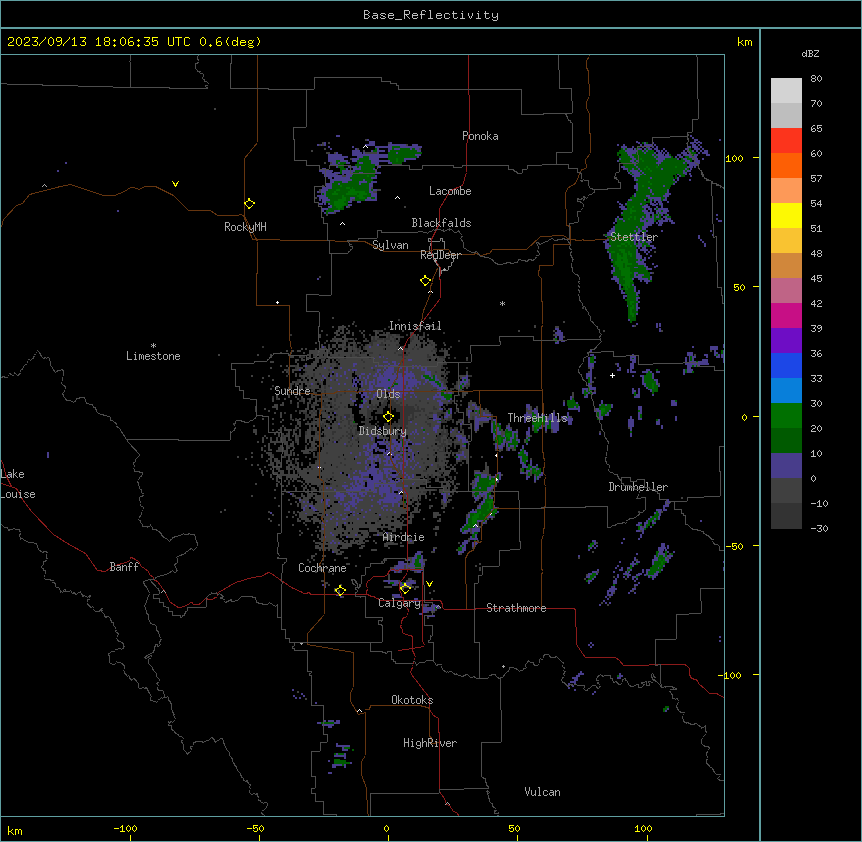Pick the bright green 20-30 dBZ legend swatch
Image resolution: width=862 pixels, height=842 pixels.
786,416
